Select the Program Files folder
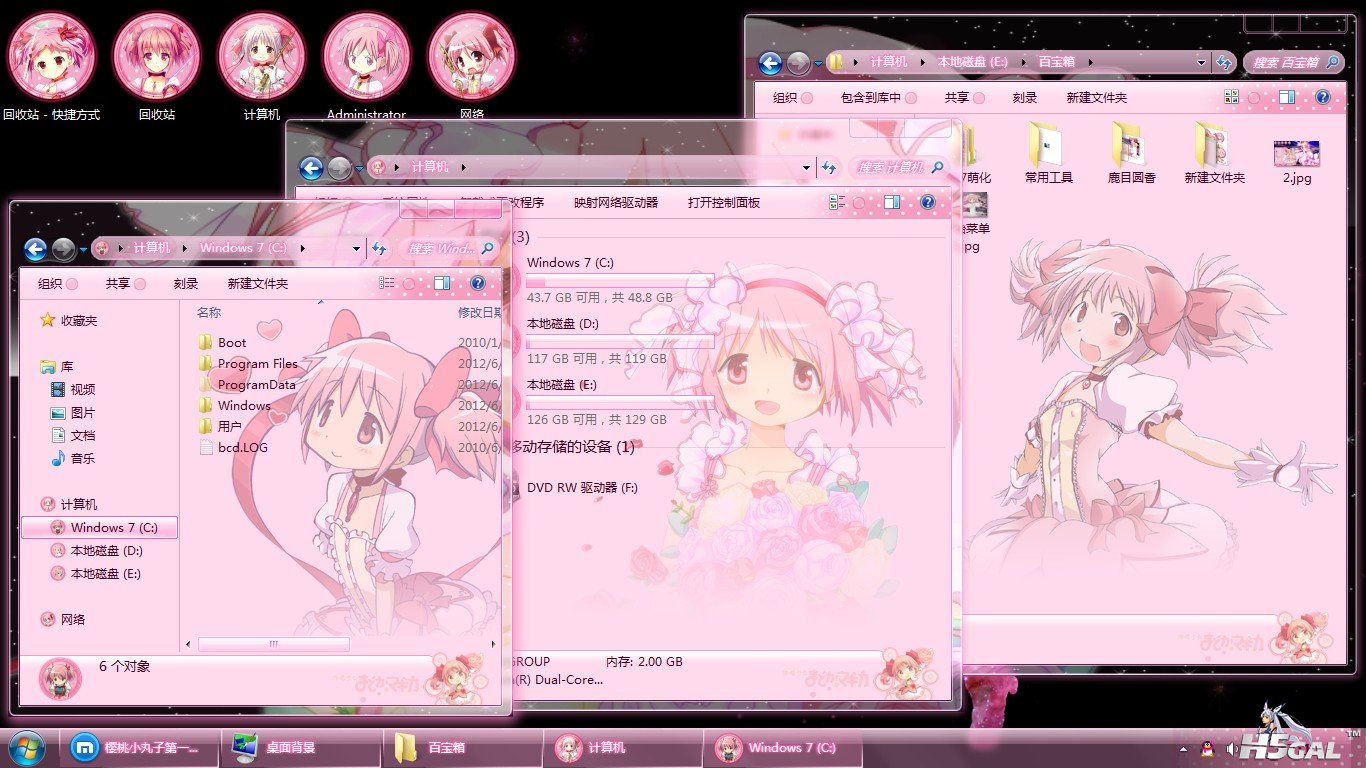 (248, 363)
